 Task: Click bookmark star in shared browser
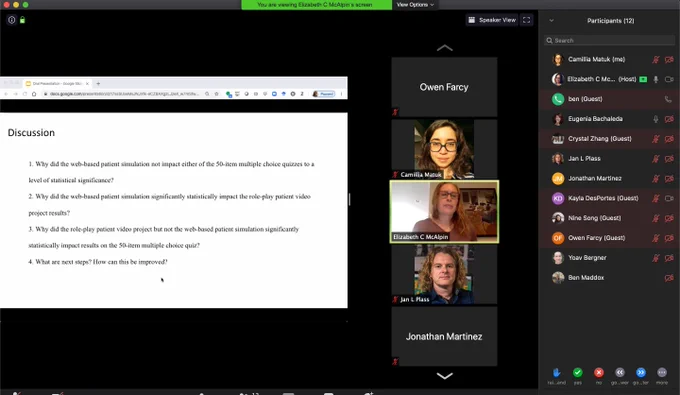(x=216, y=94)
